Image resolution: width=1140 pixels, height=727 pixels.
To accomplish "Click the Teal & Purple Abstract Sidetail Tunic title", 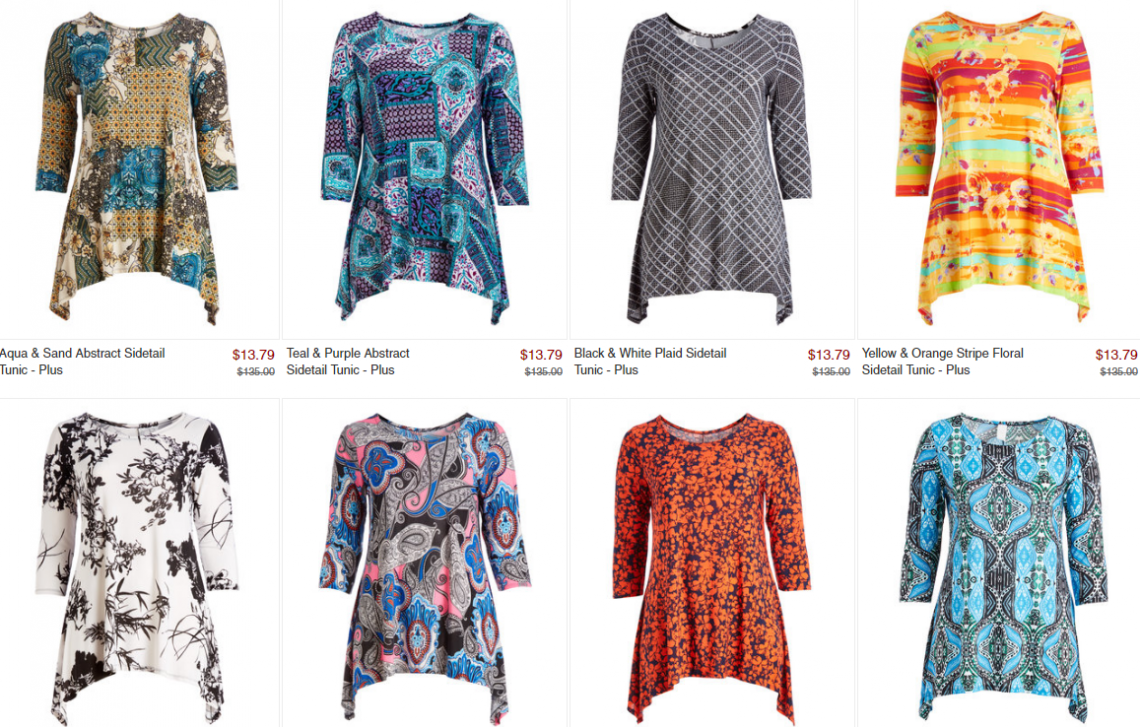I will click(348, 361).
